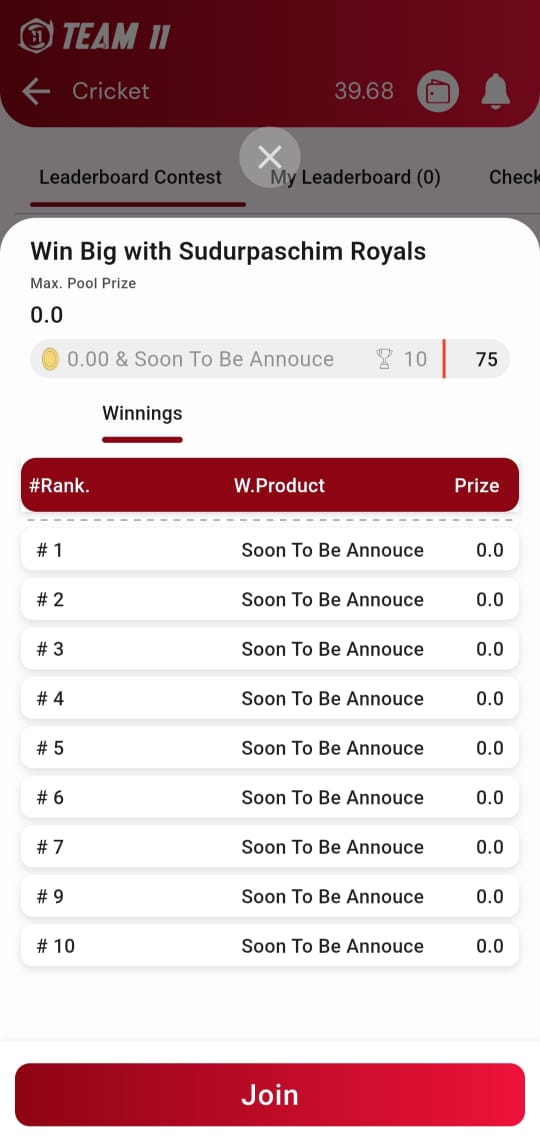Tap the 75 entries progress indicator

487,359
